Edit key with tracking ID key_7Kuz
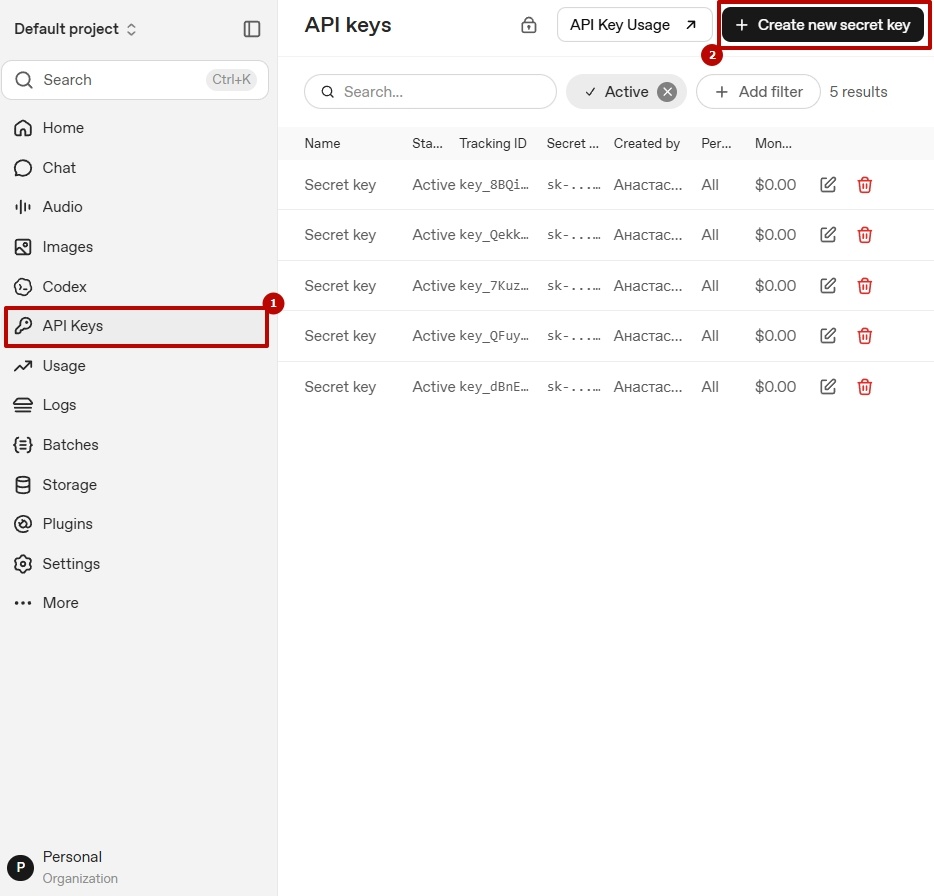This screenshot has height=896, width=934. (x=828, y=286)
